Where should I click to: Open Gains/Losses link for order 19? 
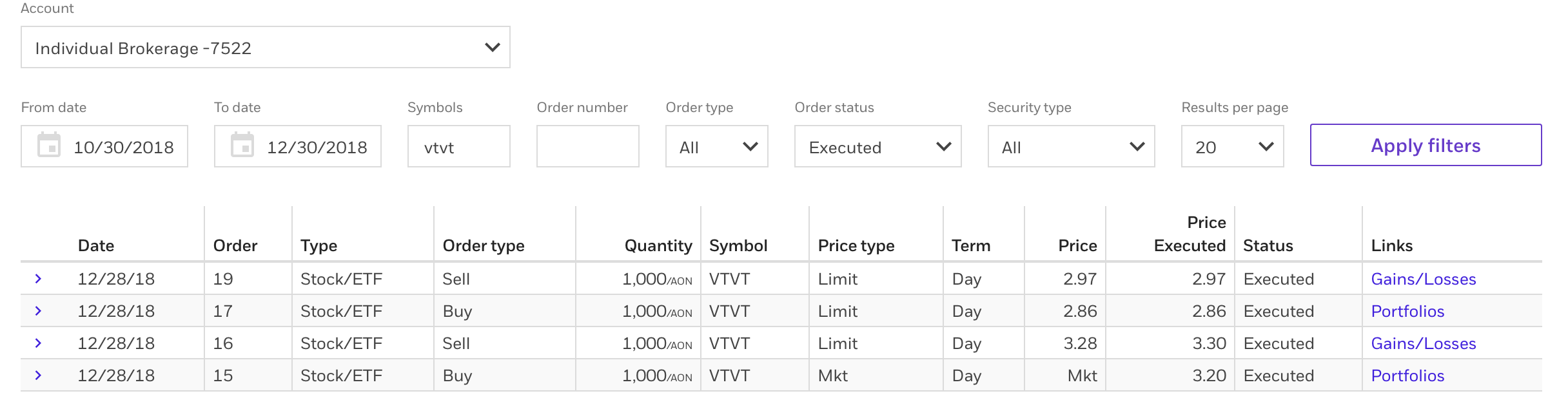pyautogui.click(x=1423, y=279)
